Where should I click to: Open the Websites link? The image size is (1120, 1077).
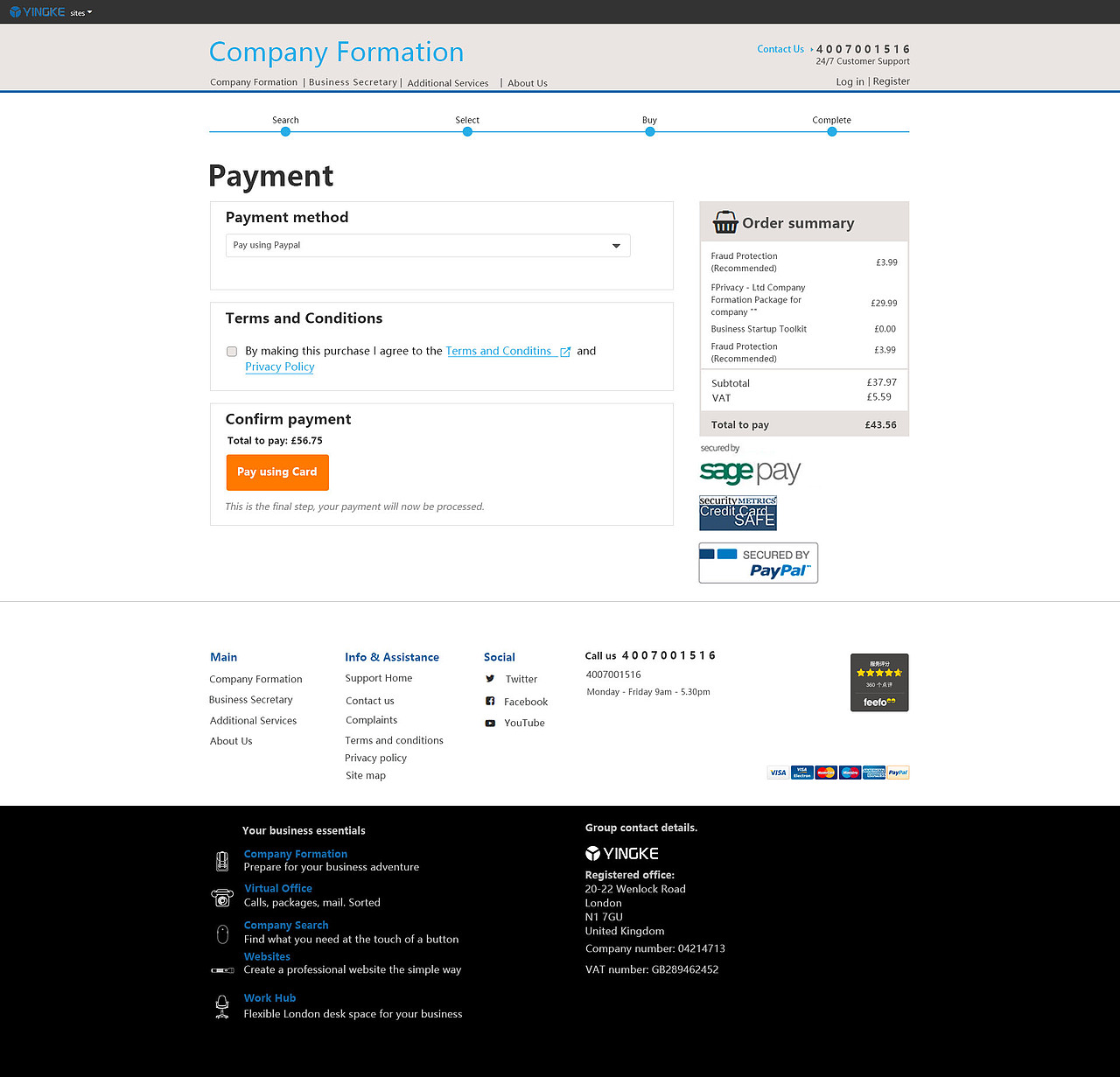tap(267, 956)
